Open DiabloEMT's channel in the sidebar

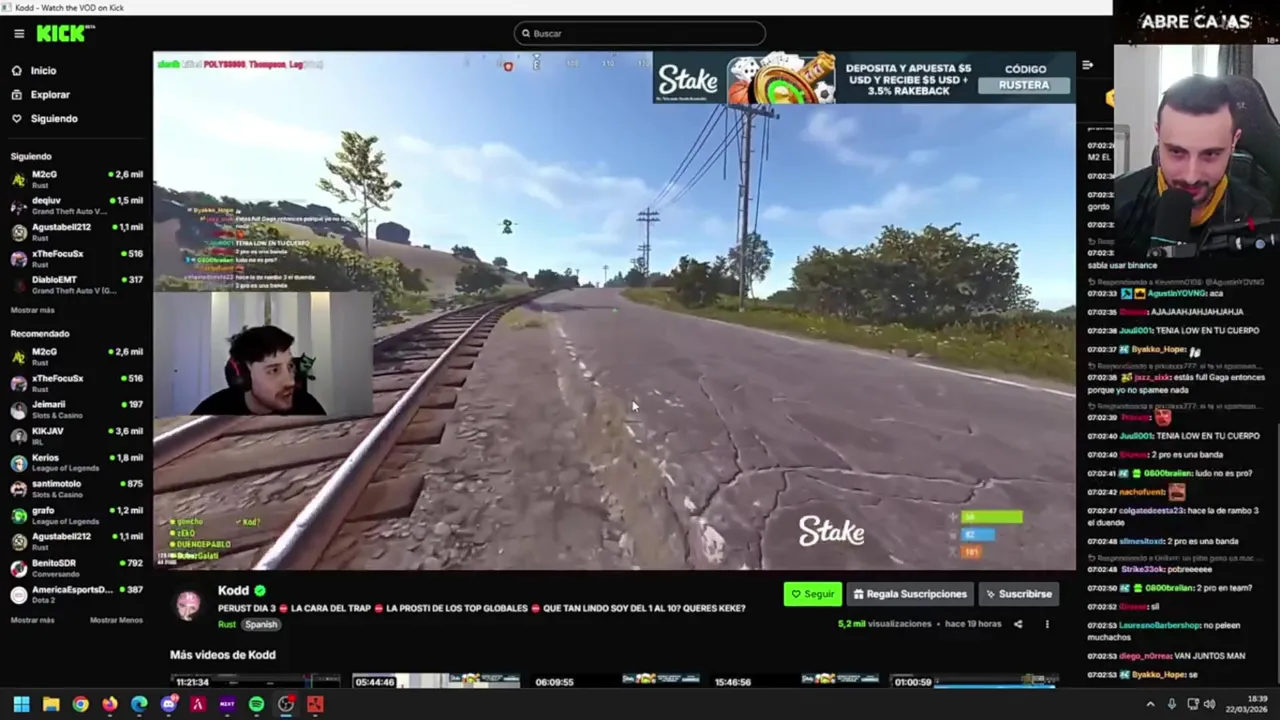coord(77,285)
